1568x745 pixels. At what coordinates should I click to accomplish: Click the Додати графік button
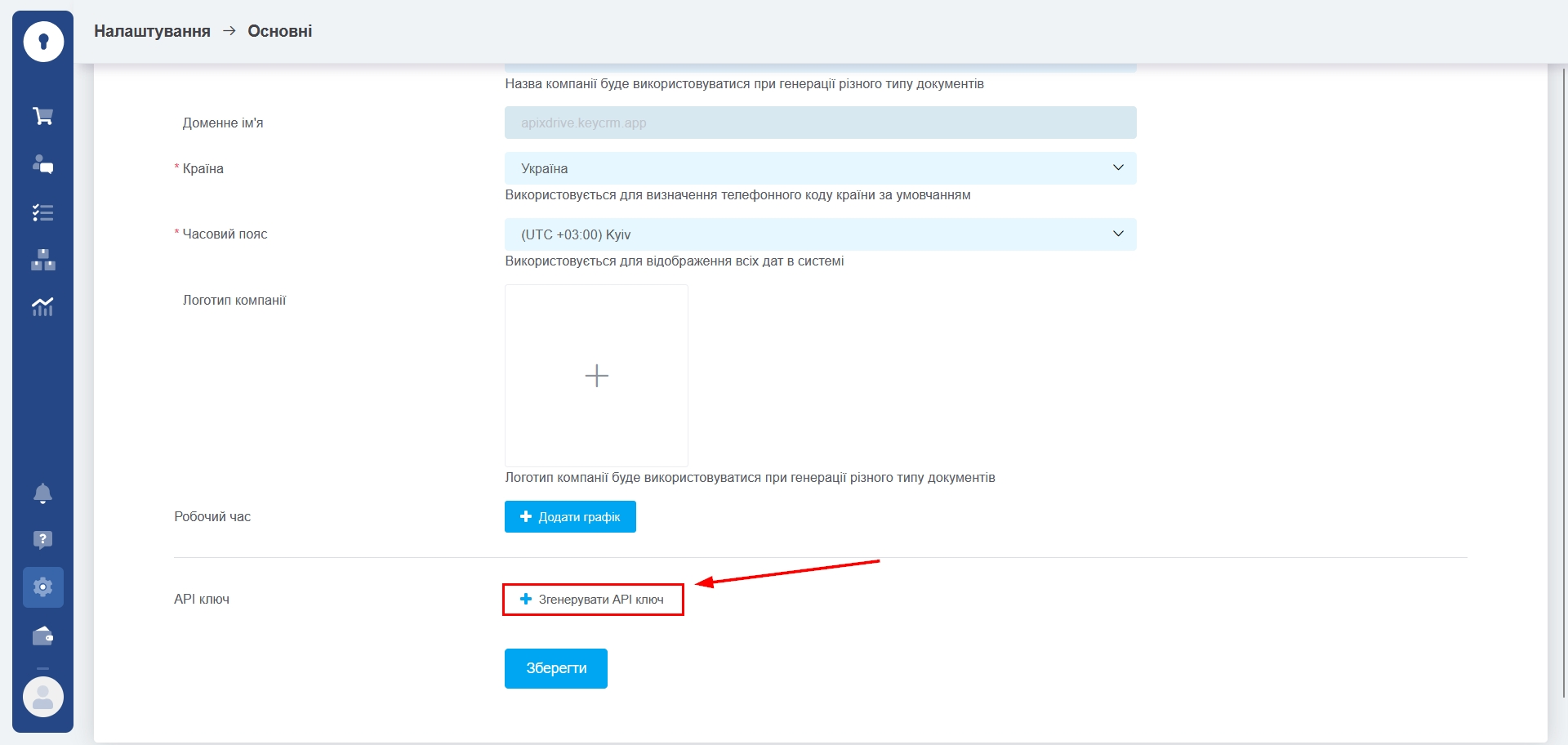[x=570, y=517]
